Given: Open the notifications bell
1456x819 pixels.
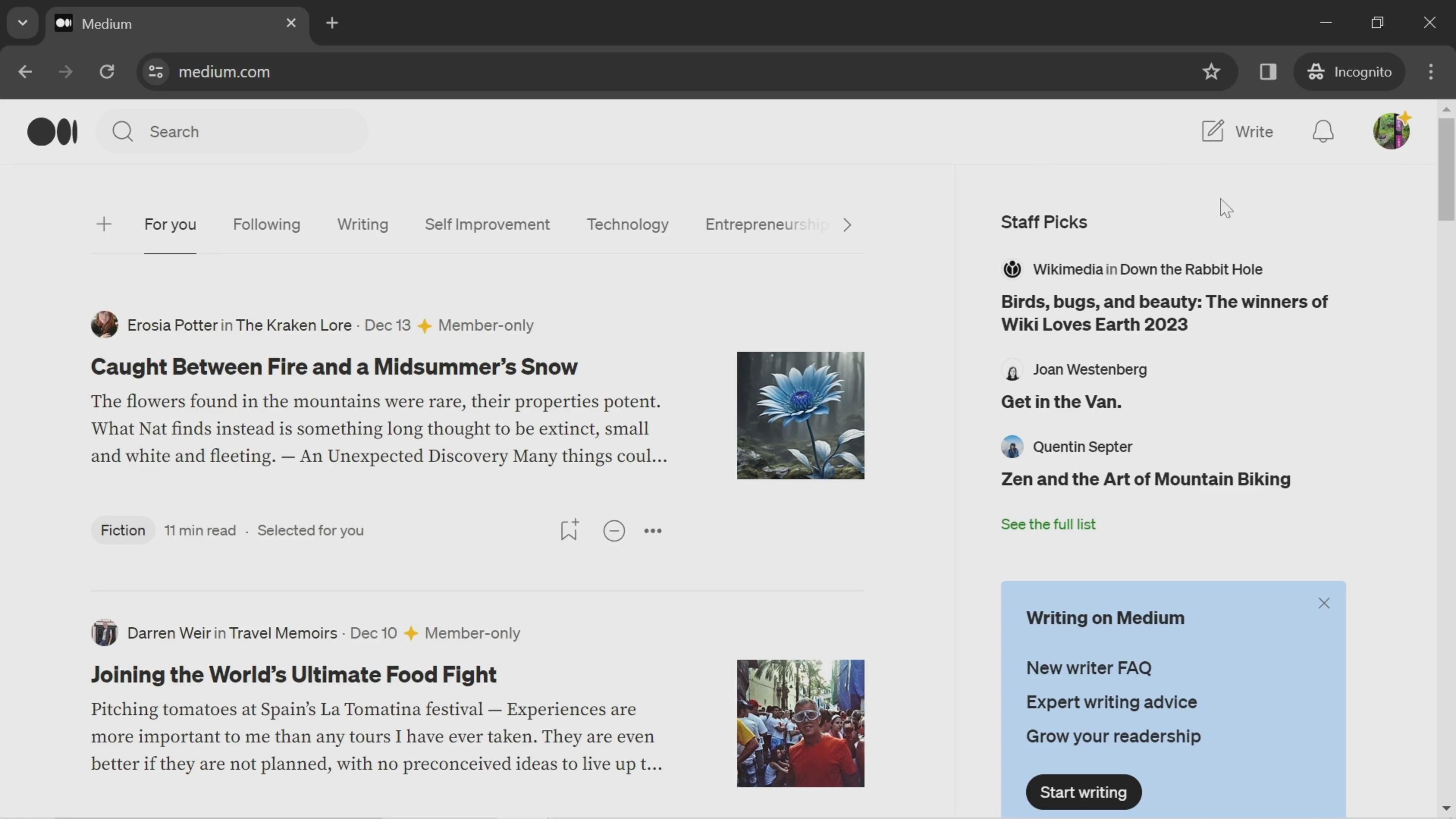Looking at the screenshot, I should point(1323,132).
